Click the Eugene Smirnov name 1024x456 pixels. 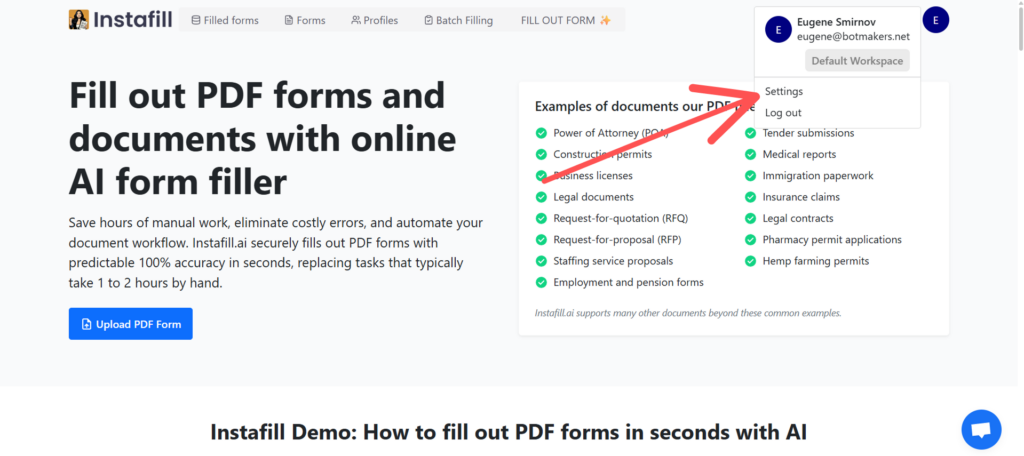pyautogui.click(x=836, y=22)
